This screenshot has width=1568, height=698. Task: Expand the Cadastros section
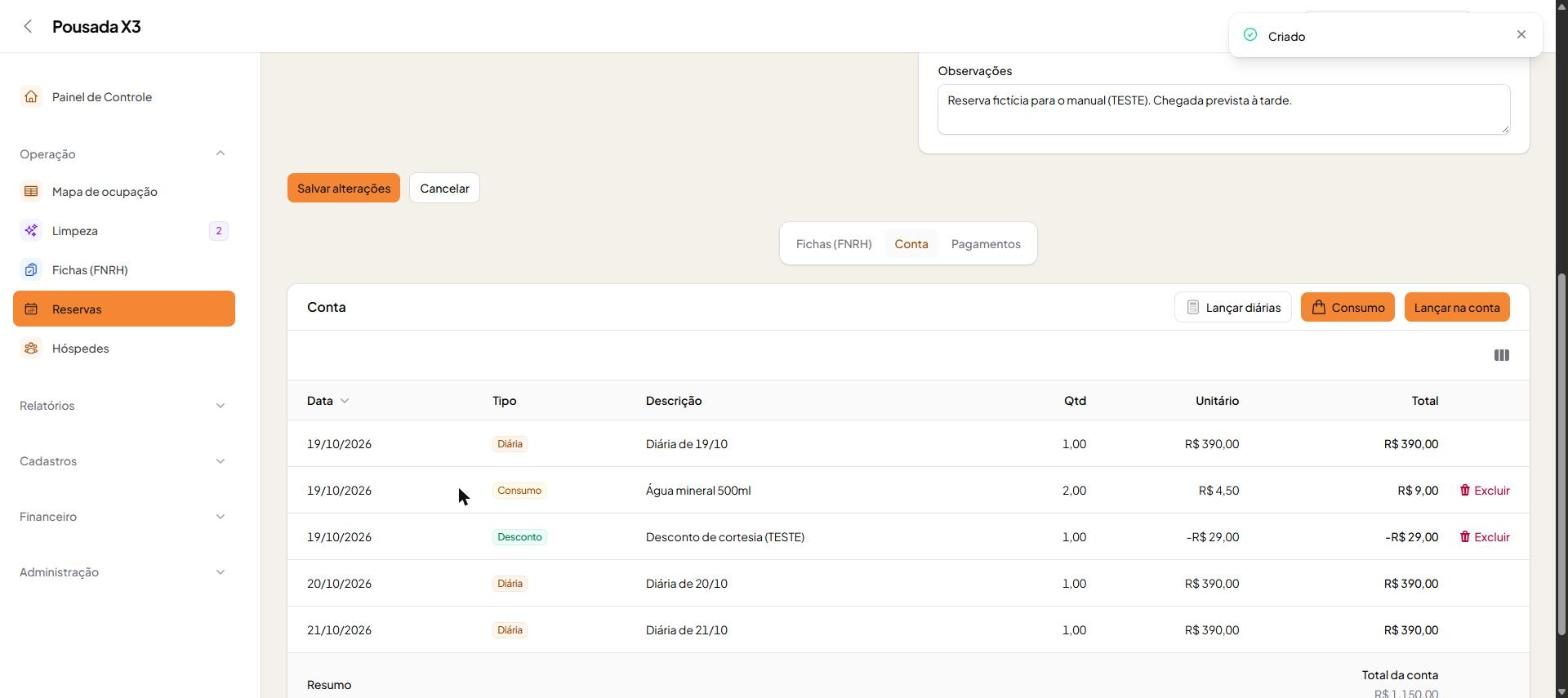coord(220,462)
